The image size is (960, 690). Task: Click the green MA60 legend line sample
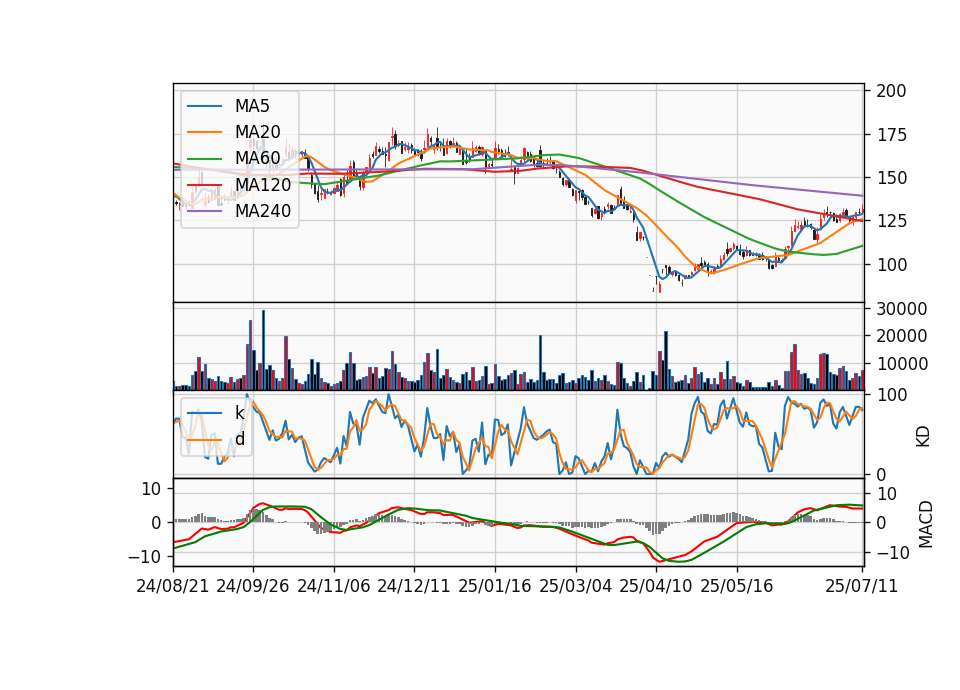[204, 159]
